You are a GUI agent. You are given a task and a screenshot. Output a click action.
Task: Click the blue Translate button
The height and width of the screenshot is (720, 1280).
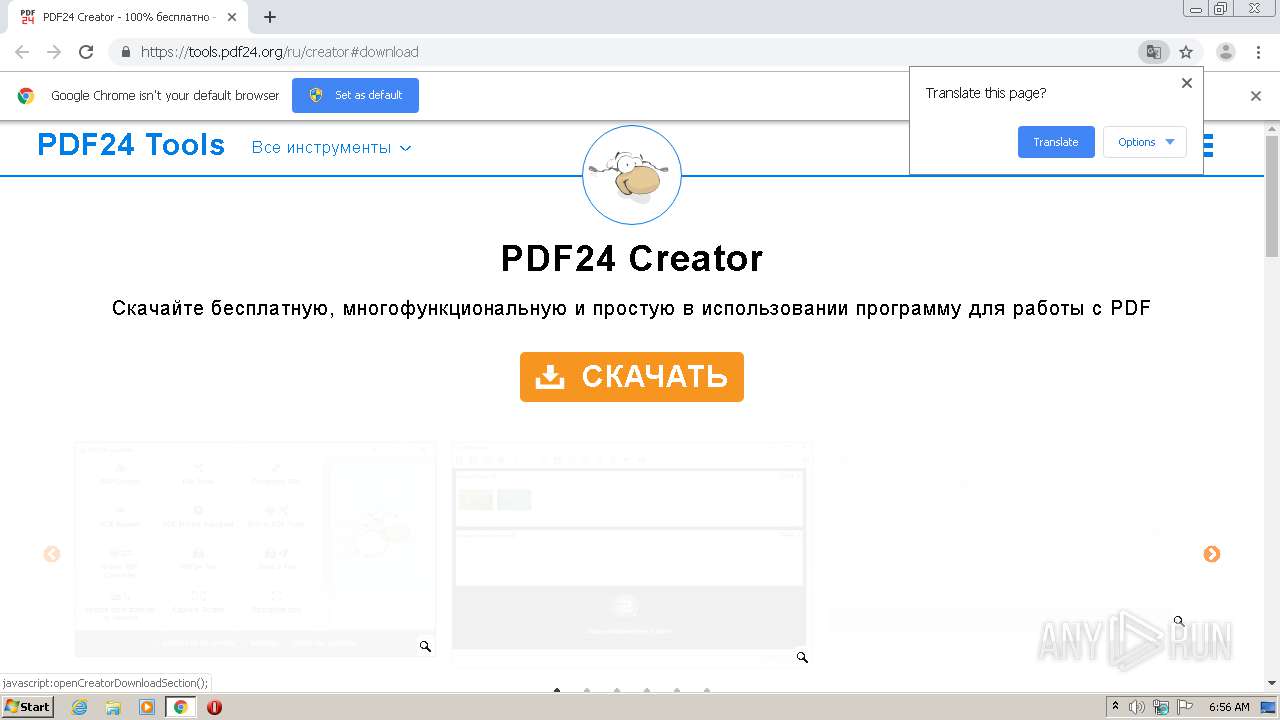1056,142
